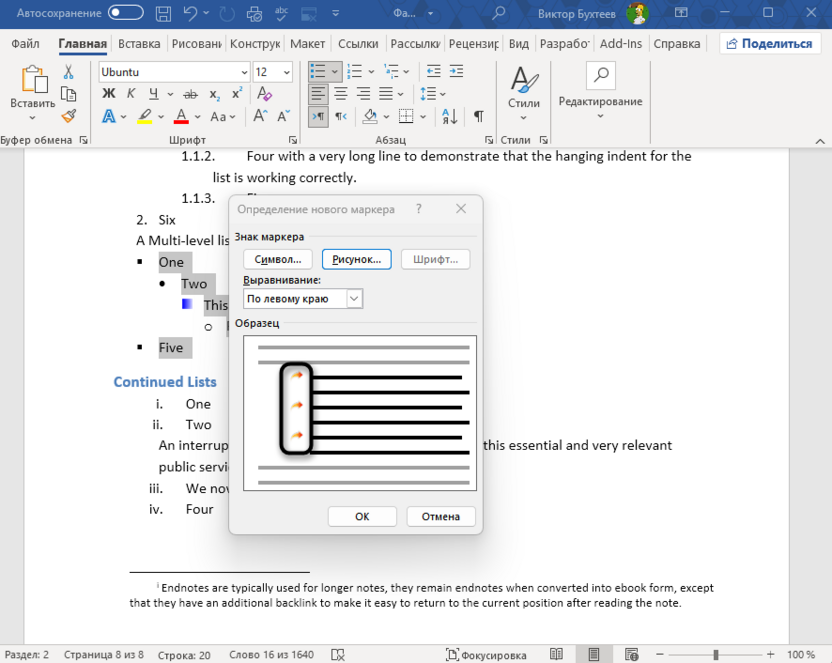Toggle superscript formatting
The height and width of the screenshot is (663, 832).
click(237, 93)
